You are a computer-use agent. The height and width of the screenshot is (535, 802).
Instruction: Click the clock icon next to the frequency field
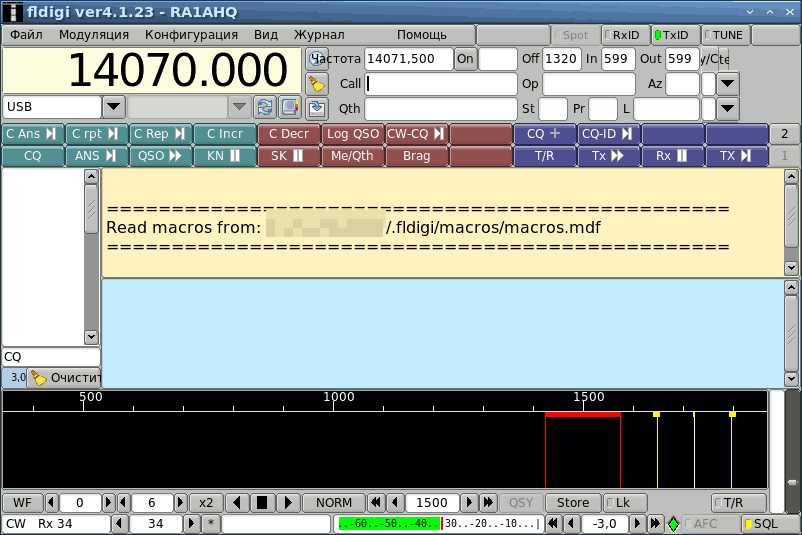(317, 59)
